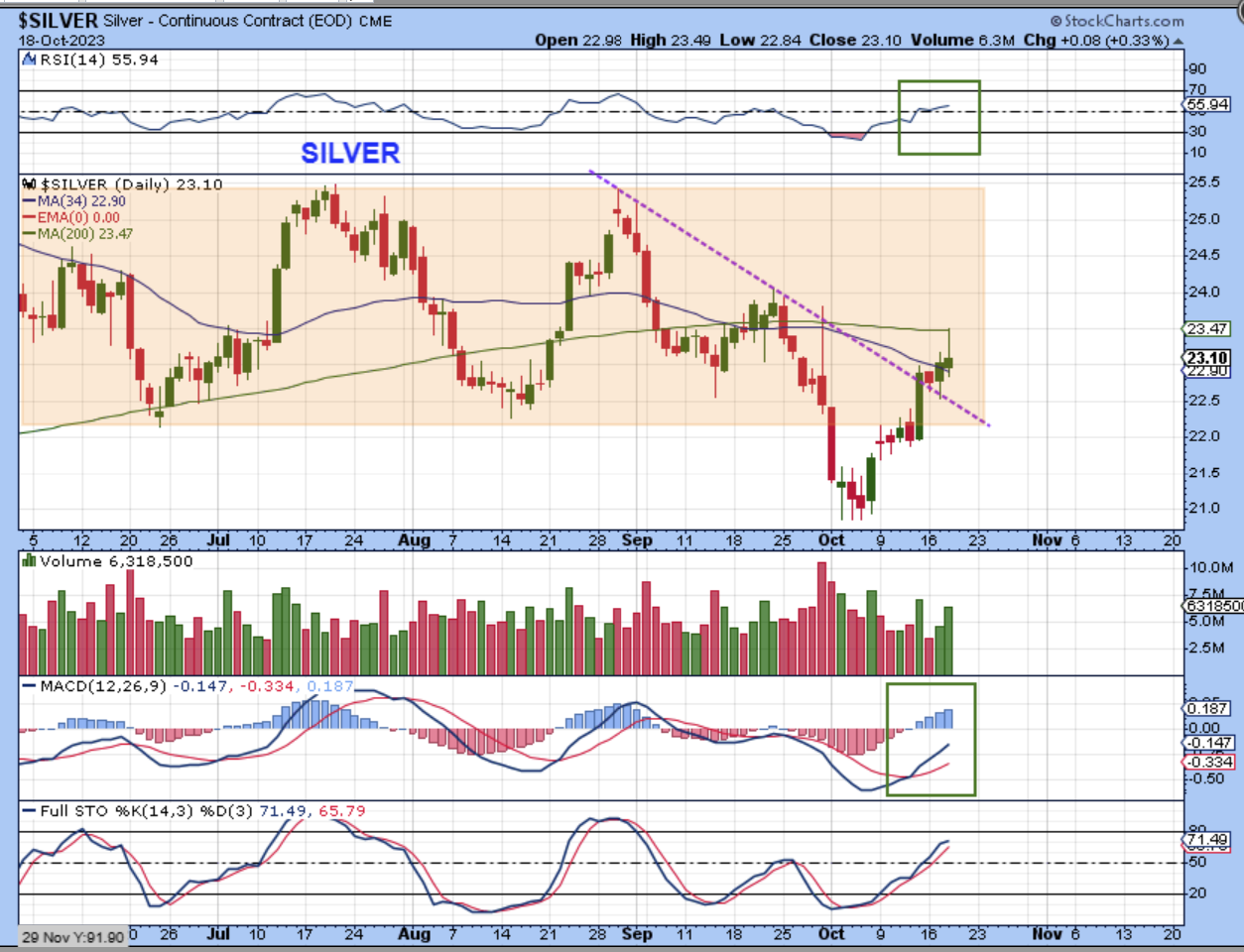Click the legend marker icon before RSI(14)
Viewport: 1244px width, 952px height.
pos(28,59)
